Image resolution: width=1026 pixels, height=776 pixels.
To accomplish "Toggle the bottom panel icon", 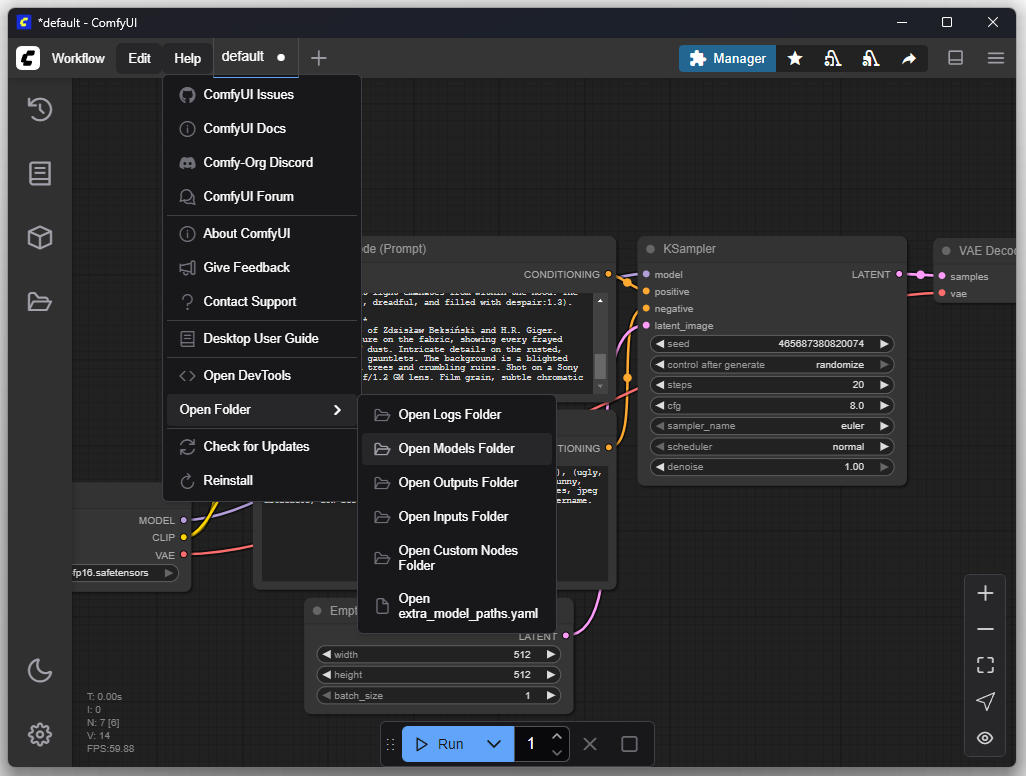I will (x=955, y=59).
